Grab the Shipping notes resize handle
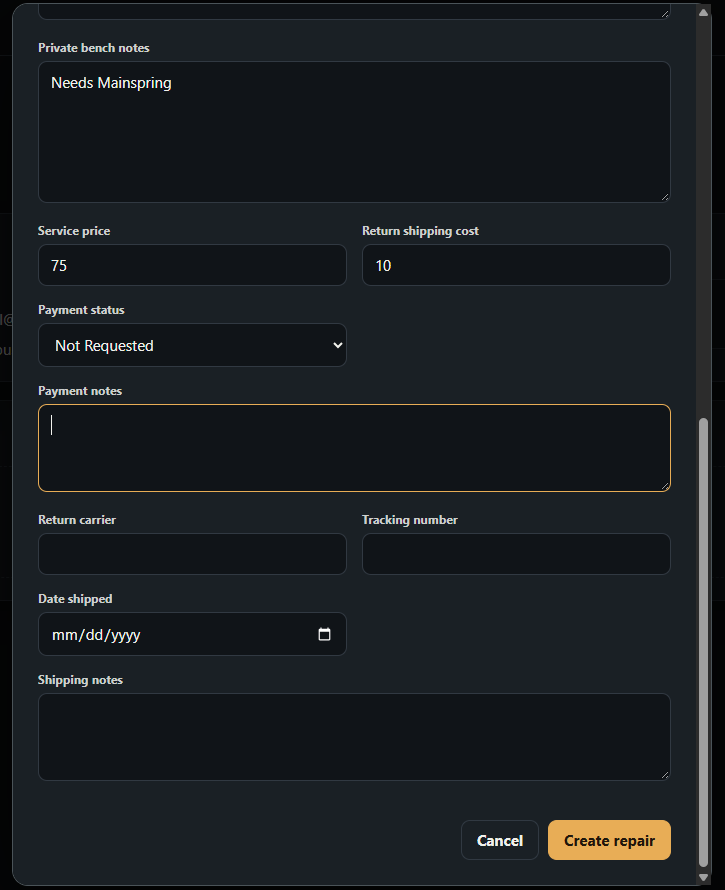 tap(665, 775)
